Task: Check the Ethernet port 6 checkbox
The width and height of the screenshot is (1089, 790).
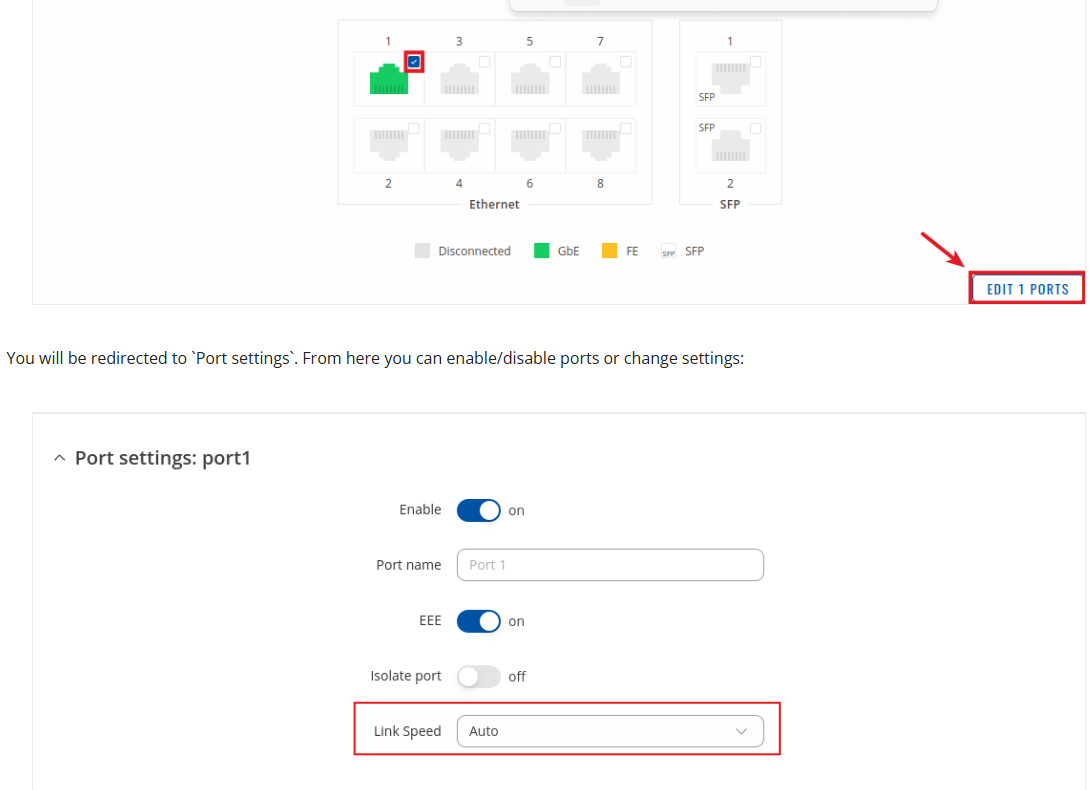Action: pyautogui.click(x=555, y=128)
